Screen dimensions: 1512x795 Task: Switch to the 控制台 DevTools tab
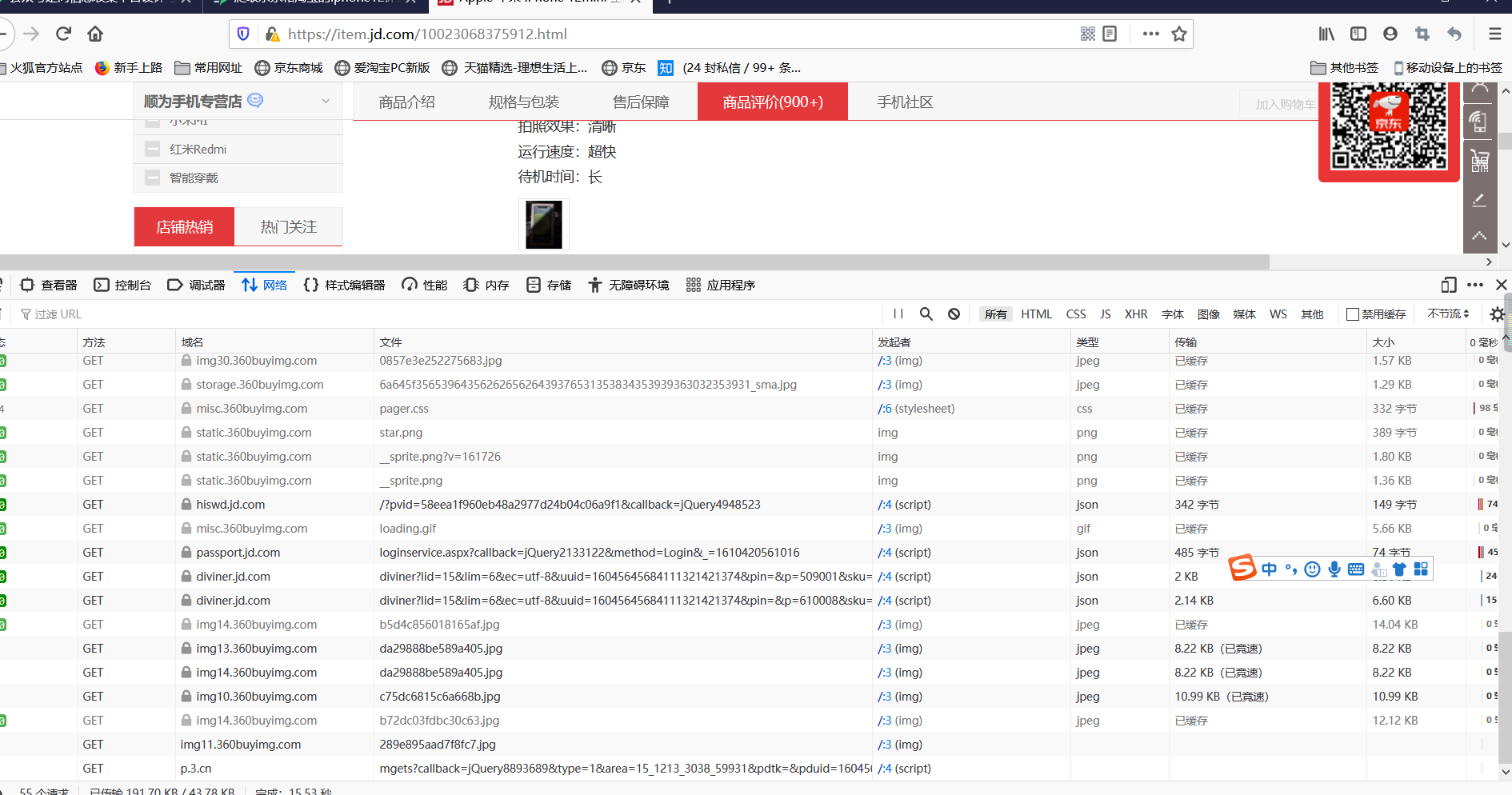tap(122, 286)
